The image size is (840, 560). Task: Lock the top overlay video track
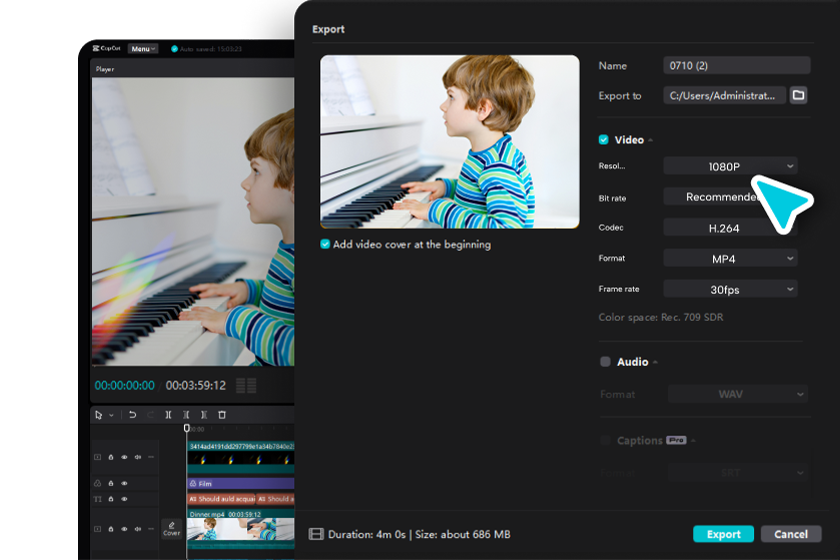[x=111, y=457]
